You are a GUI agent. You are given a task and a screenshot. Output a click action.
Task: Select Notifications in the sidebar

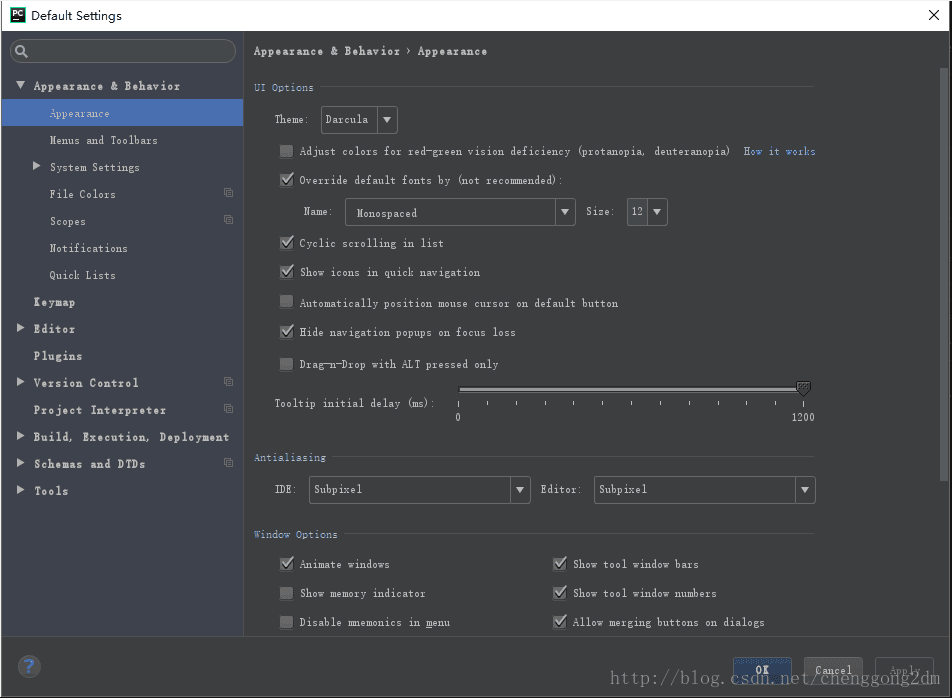coord(87,247)
